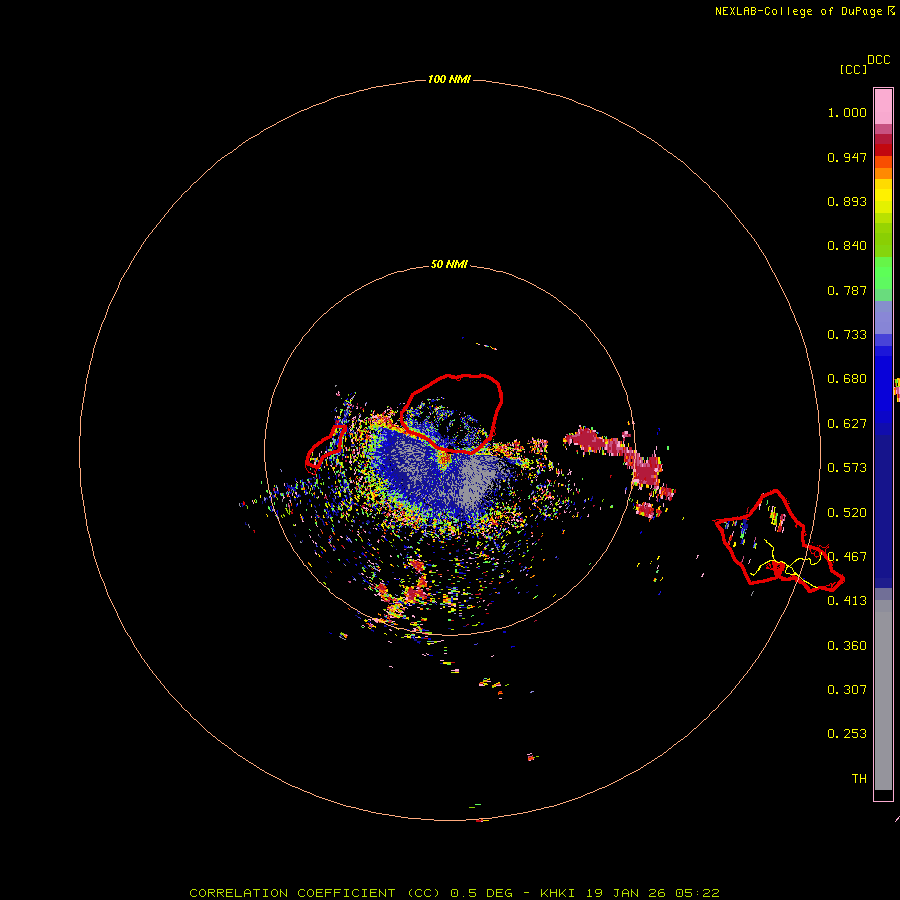Click the red-outlined island at right edge

click(x=778, y=541)
